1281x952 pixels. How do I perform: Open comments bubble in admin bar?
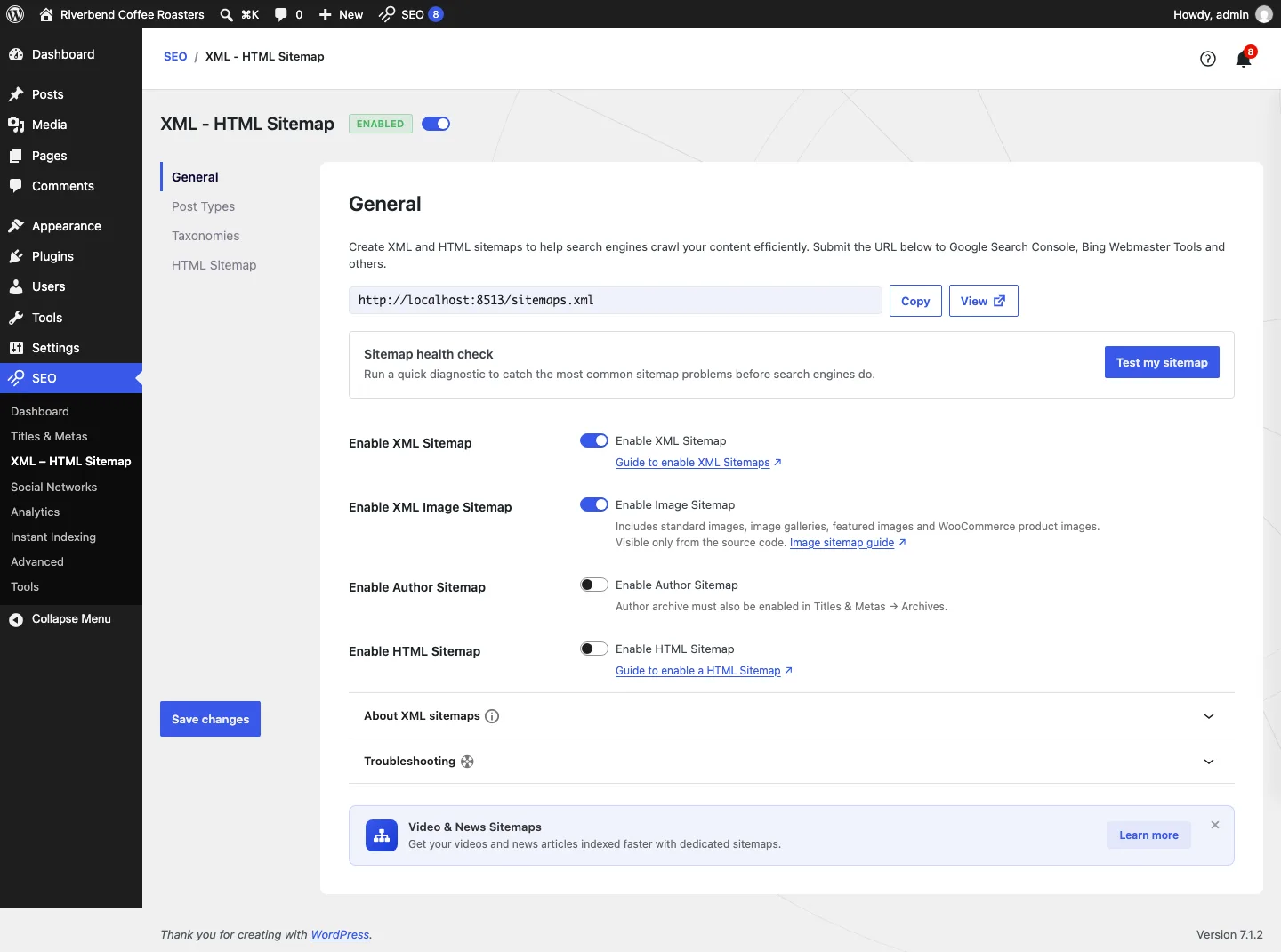[281, 14]
